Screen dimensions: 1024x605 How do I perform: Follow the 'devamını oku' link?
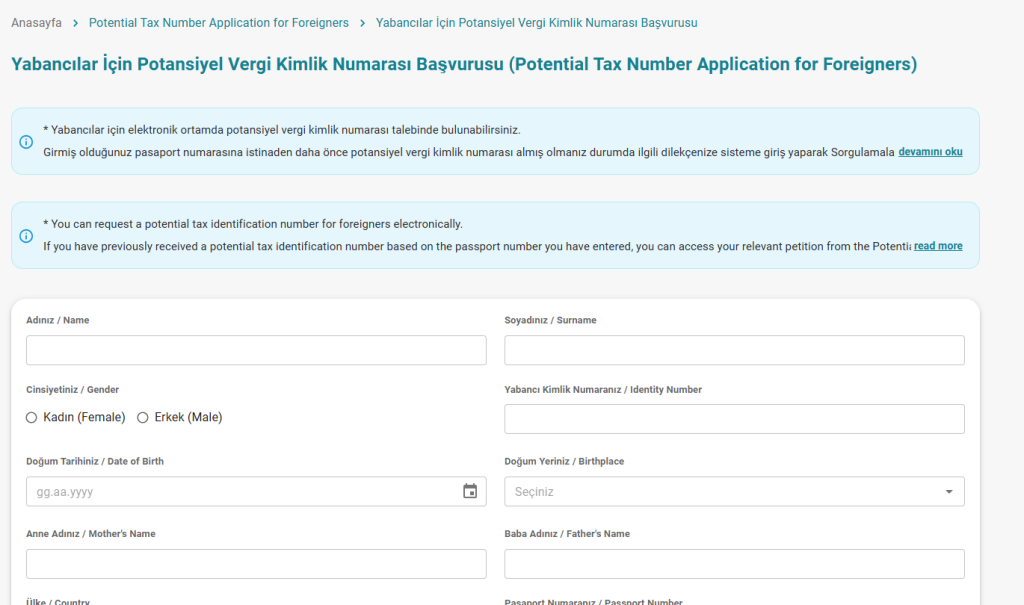pyautogui.click(x=930, y=152)
